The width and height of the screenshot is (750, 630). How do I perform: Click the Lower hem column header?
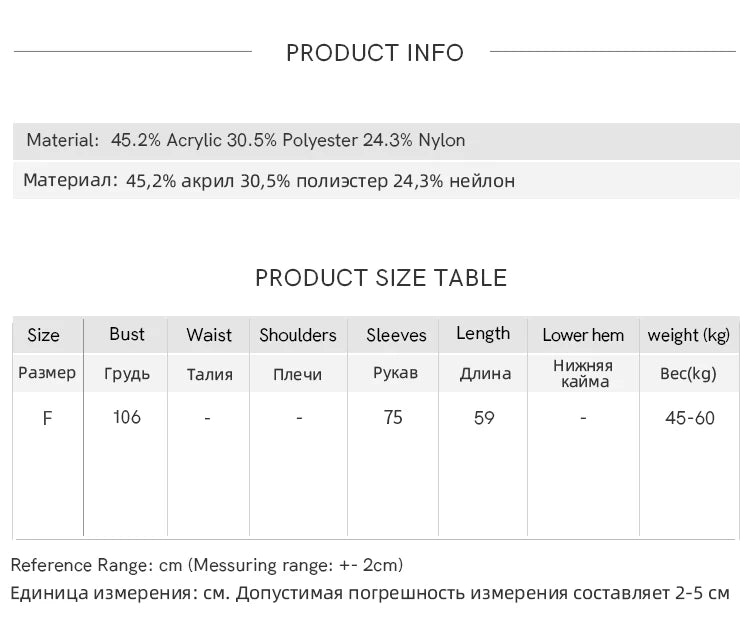[x=583, y=335]
